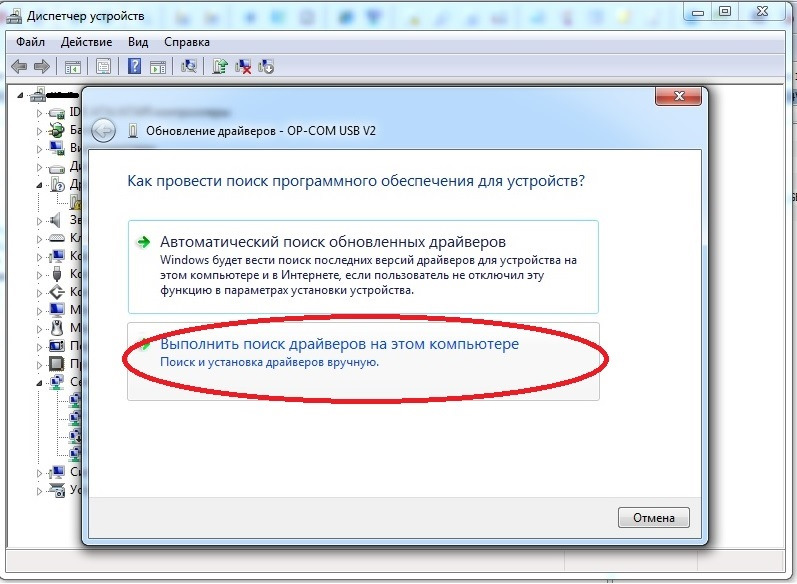Image resolution: width=797 pixels, height=584 pixels.
Task: Open the Вид menu
Action: pos(138,42)
